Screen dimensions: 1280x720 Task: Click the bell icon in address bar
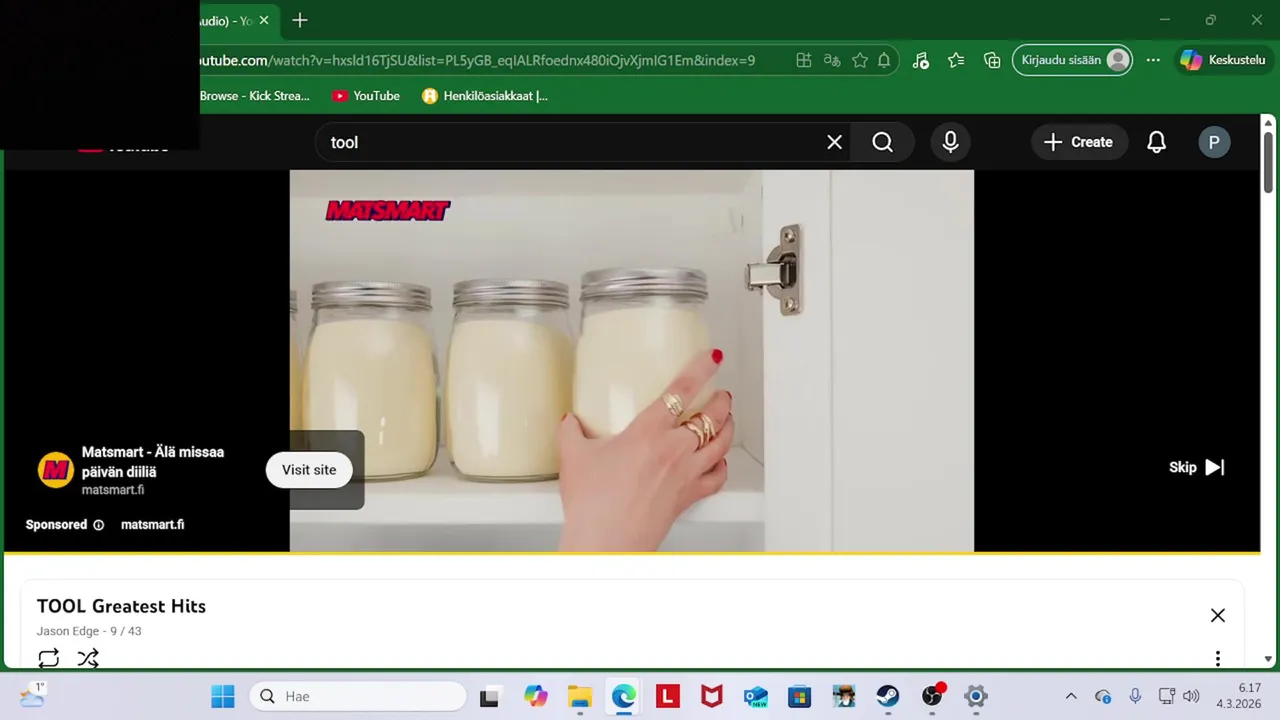pyautogui.click(x=884, y=60)
